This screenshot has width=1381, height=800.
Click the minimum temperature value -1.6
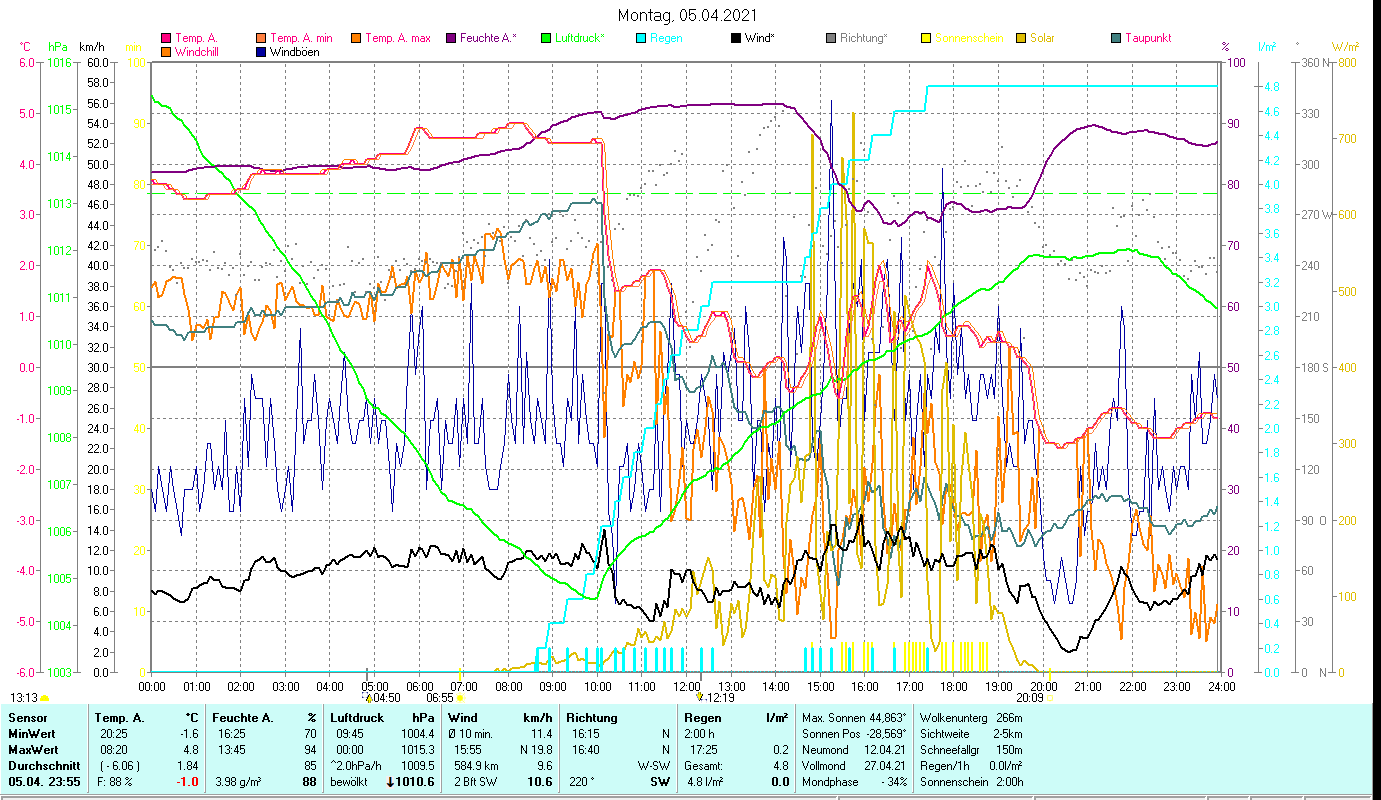(x=188, y=733)
